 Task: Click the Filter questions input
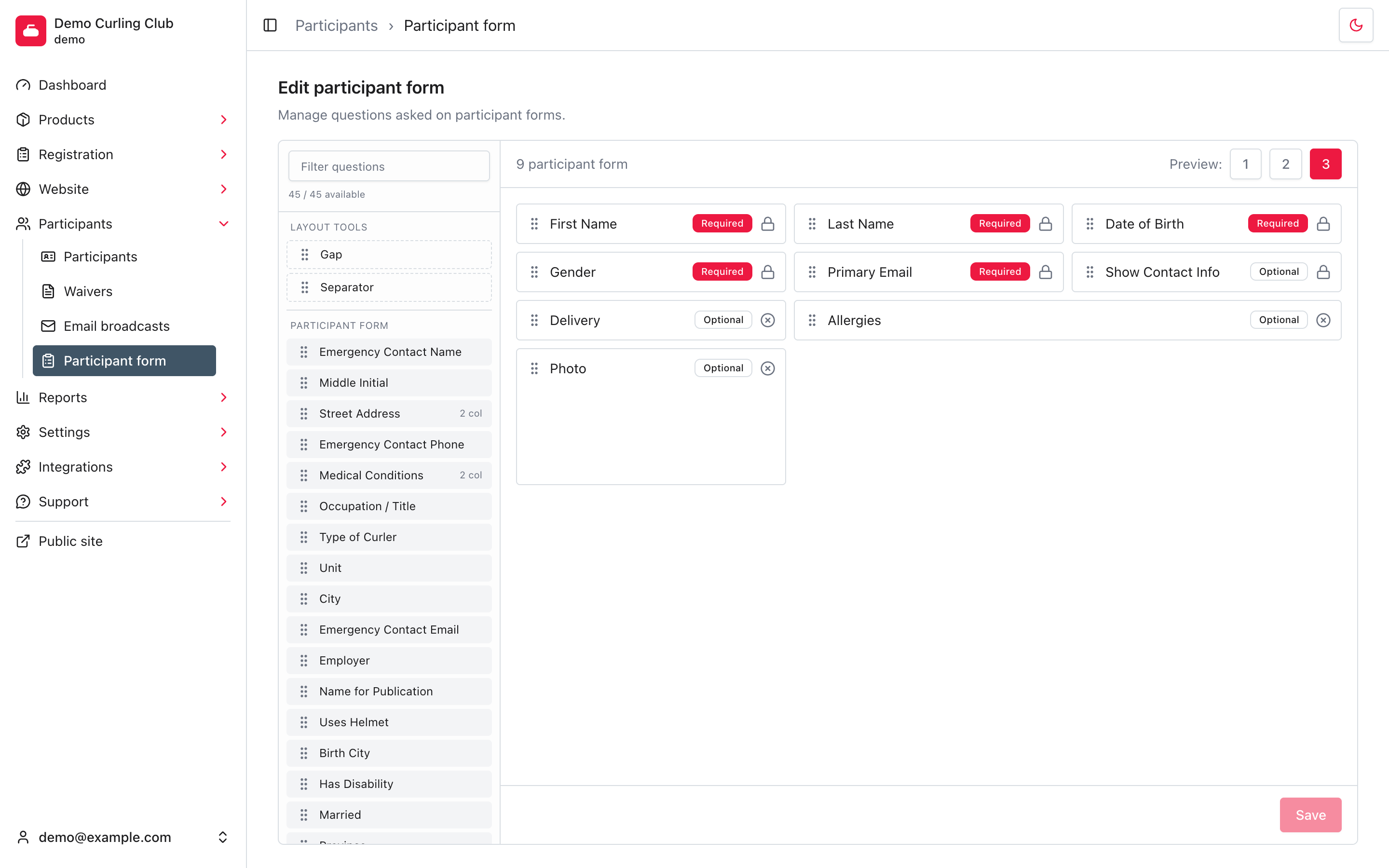(389, 166)
